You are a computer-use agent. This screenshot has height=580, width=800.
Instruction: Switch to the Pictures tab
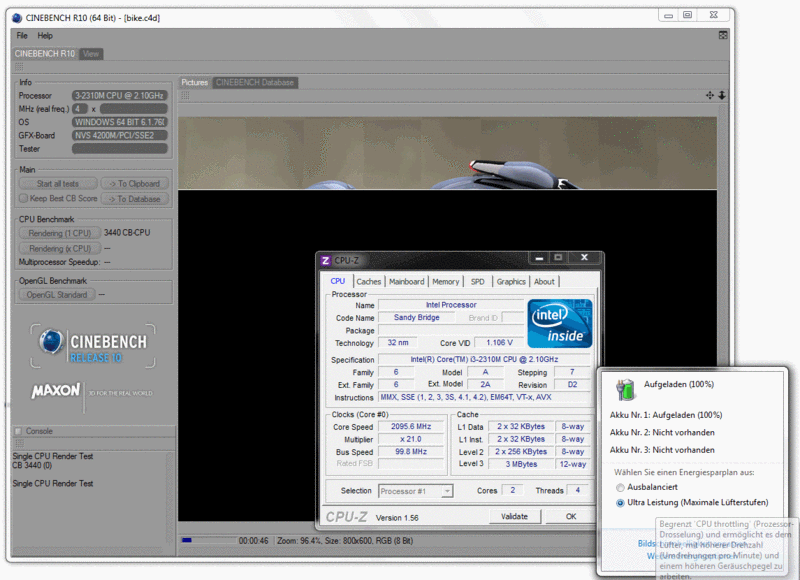(194, 83)
